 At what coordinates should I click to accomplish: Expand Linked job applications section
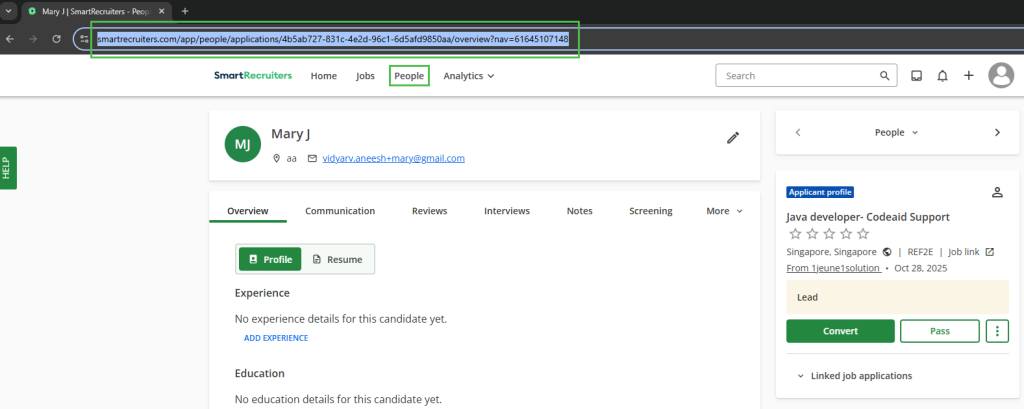click(x=854, y=376)
